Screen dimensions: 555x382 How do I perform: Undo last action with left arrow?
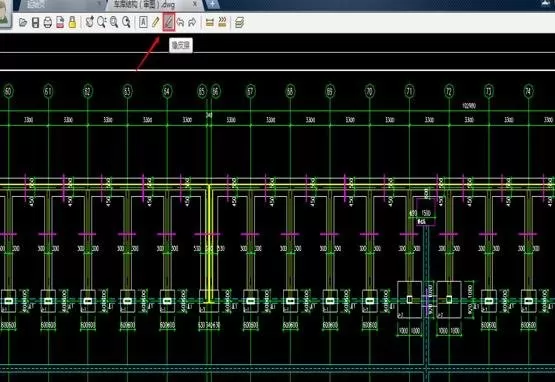coord(181,22)
